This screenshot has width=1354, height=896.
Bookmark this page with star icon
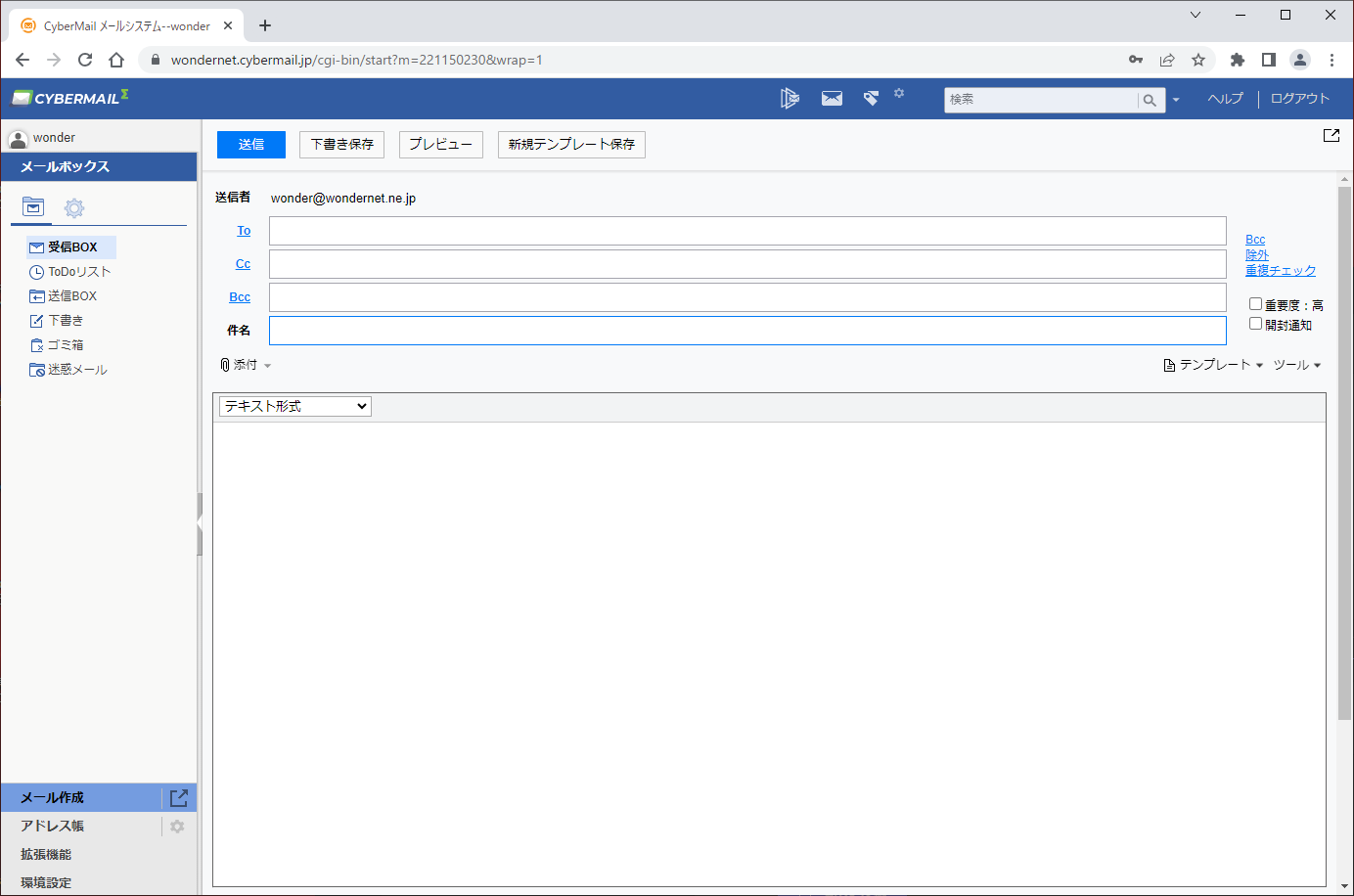click(1198, 60)
